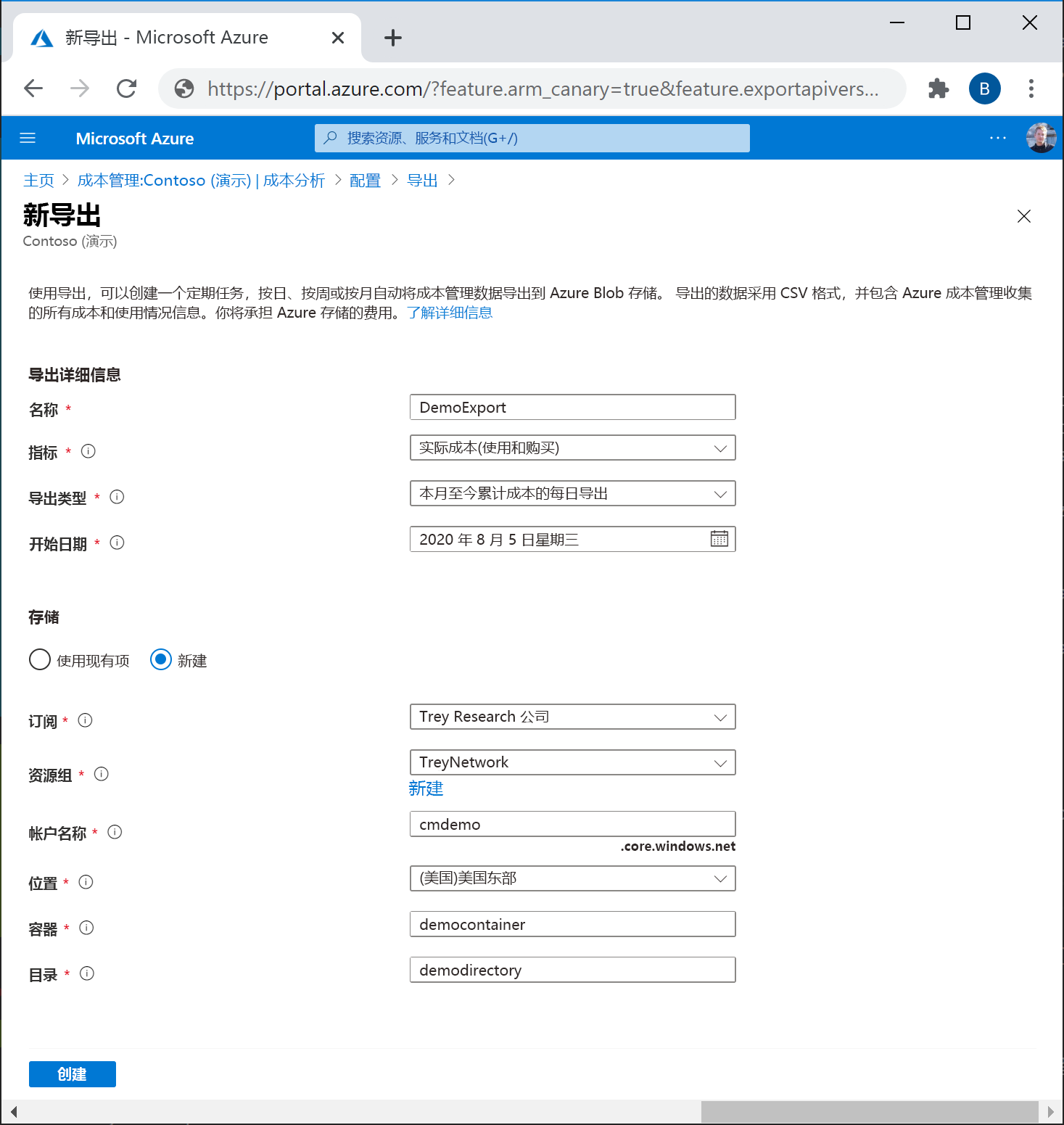Open a new browser tab
The height and width of the screenshot is (1125, 1064).
pos(393,38)
